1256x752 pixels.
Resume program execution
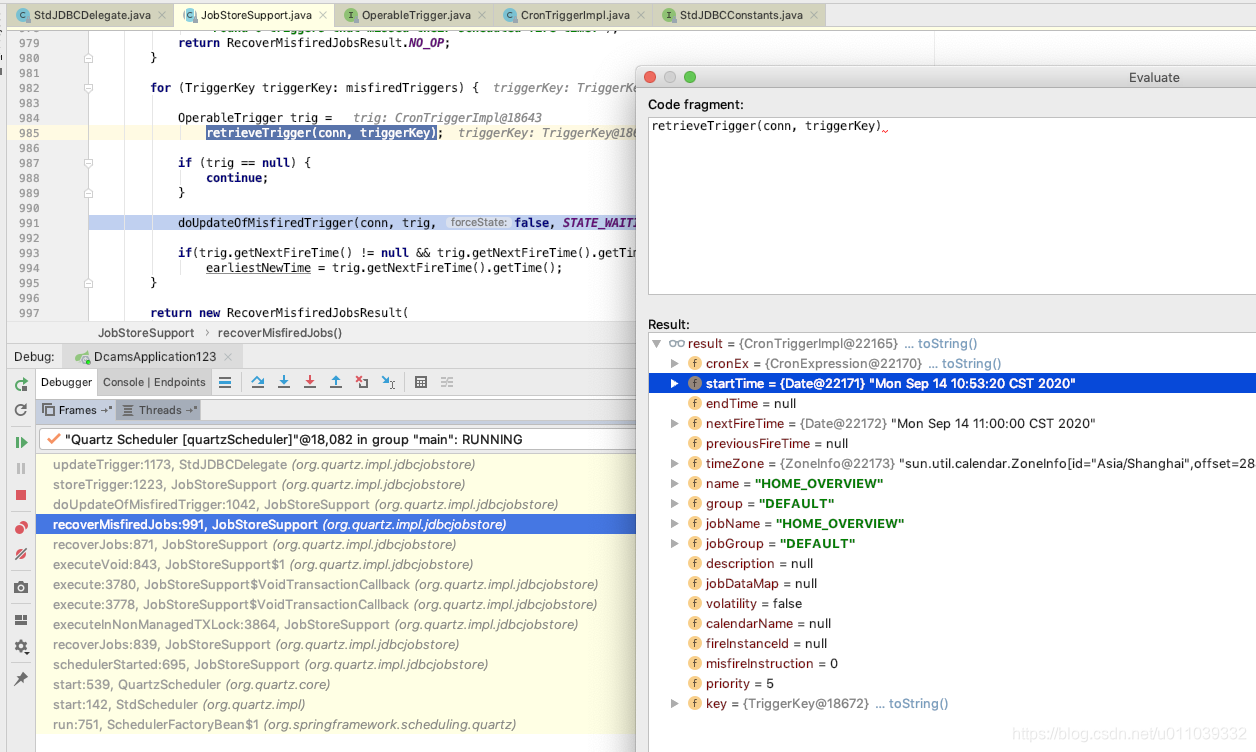pyautogui.click(x=21, y=442)
